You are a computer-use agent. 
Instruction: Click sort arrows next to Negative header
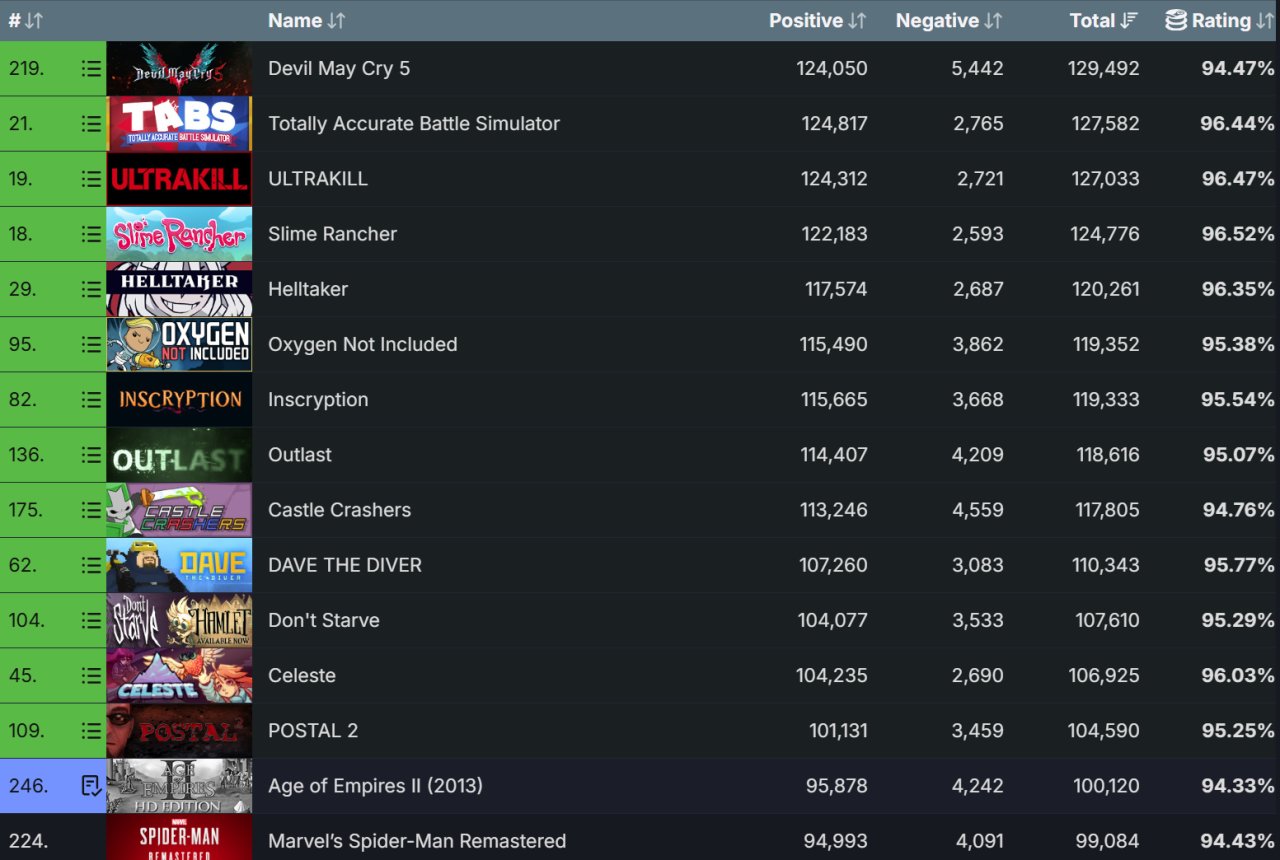tap(993, 20)
